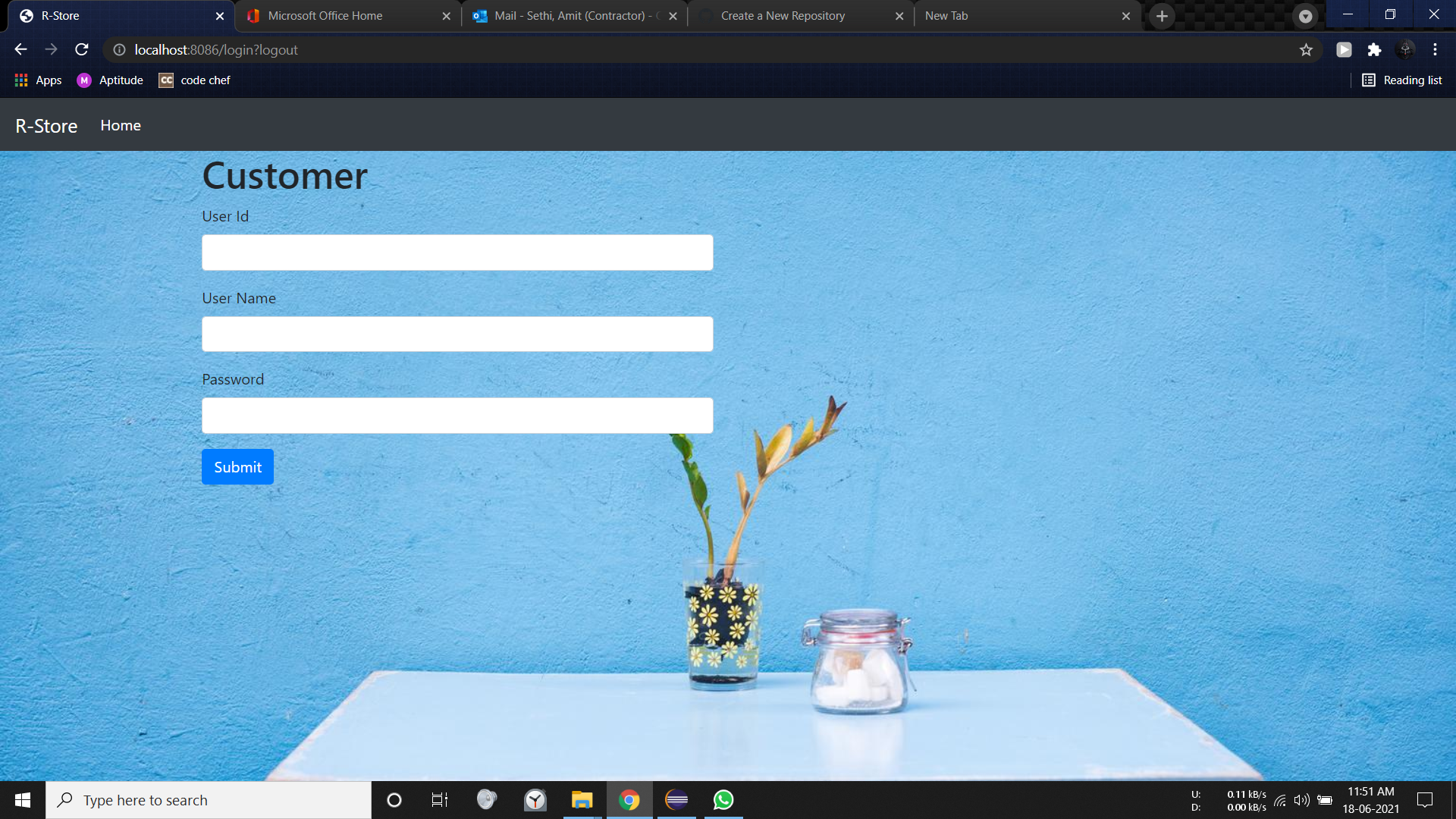Reload the current page
This screenshot has width=1456, height=819.
(x=82, y=49)
